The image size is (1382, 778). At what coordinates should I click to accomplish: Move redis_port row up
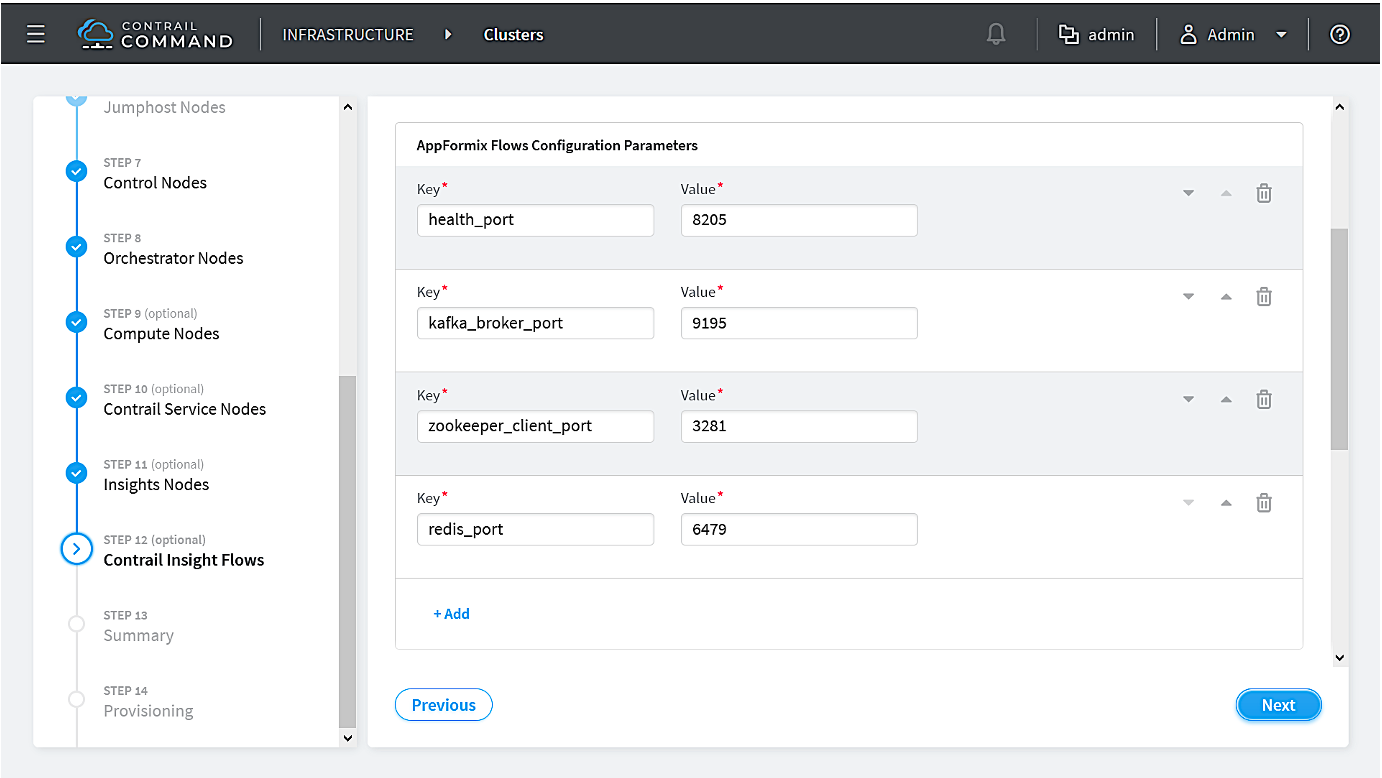point(1226,503)
